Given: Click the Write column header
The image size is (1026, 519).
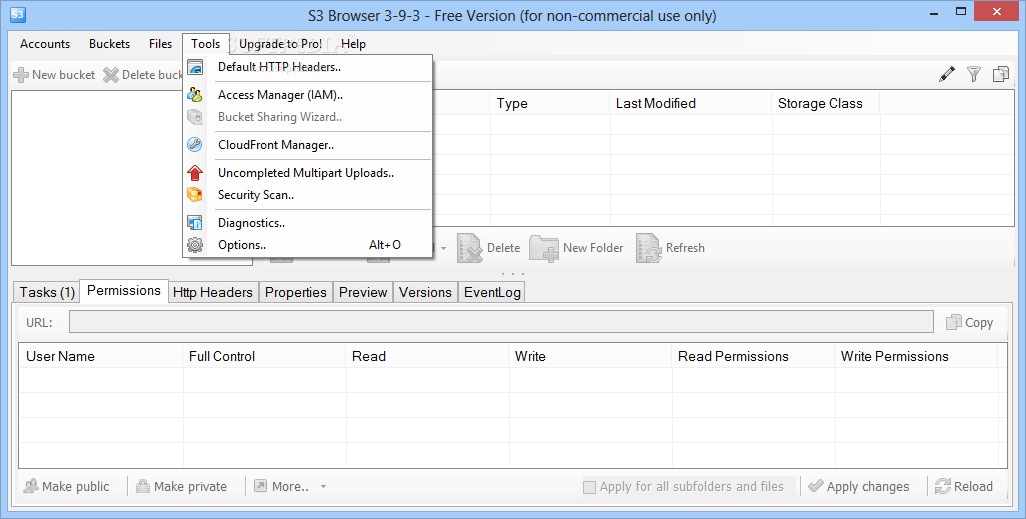Looking at the screenshot, I should click(590, 357).
